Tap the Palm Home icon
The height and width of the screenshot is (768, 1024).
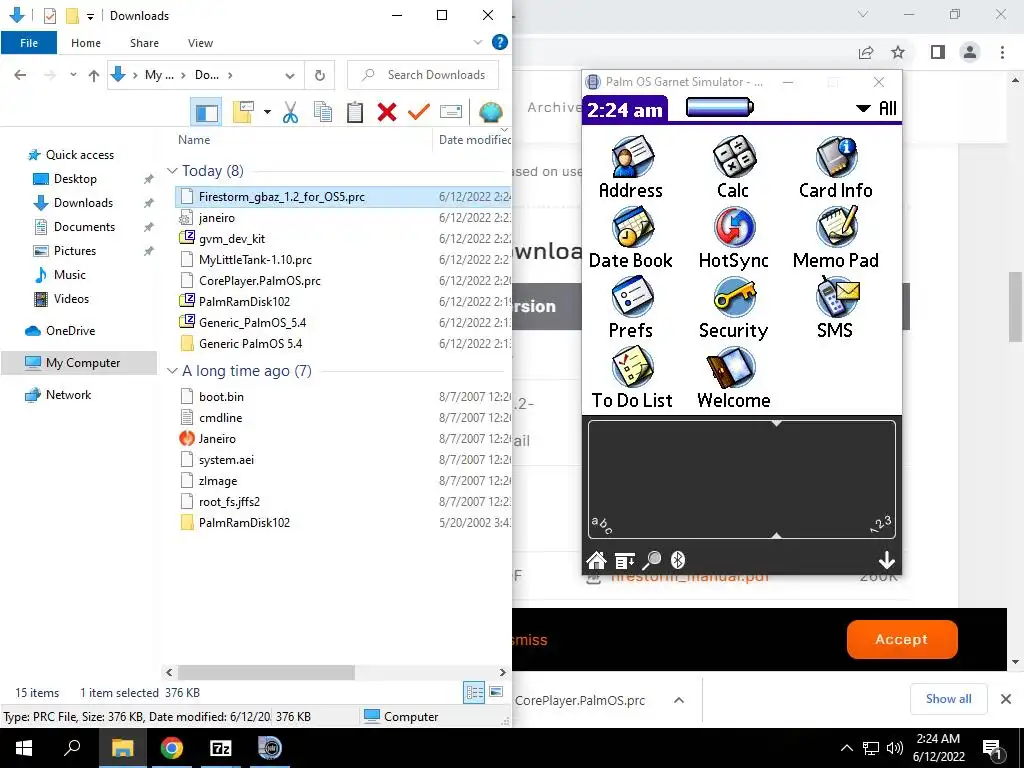click(x=596, y=560)
